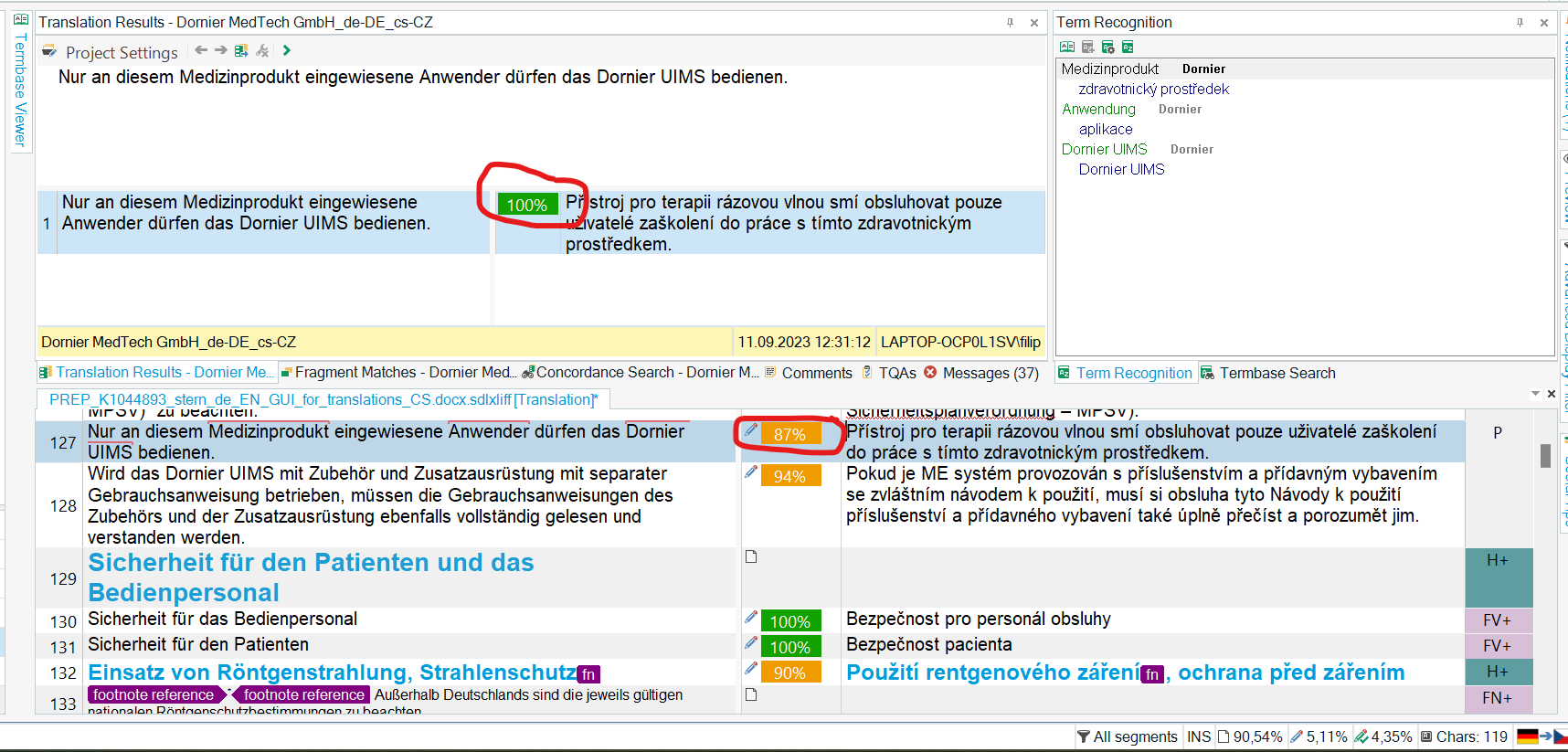
Task: Click the pencil status icon of segment 128
Action: (751, 471)
